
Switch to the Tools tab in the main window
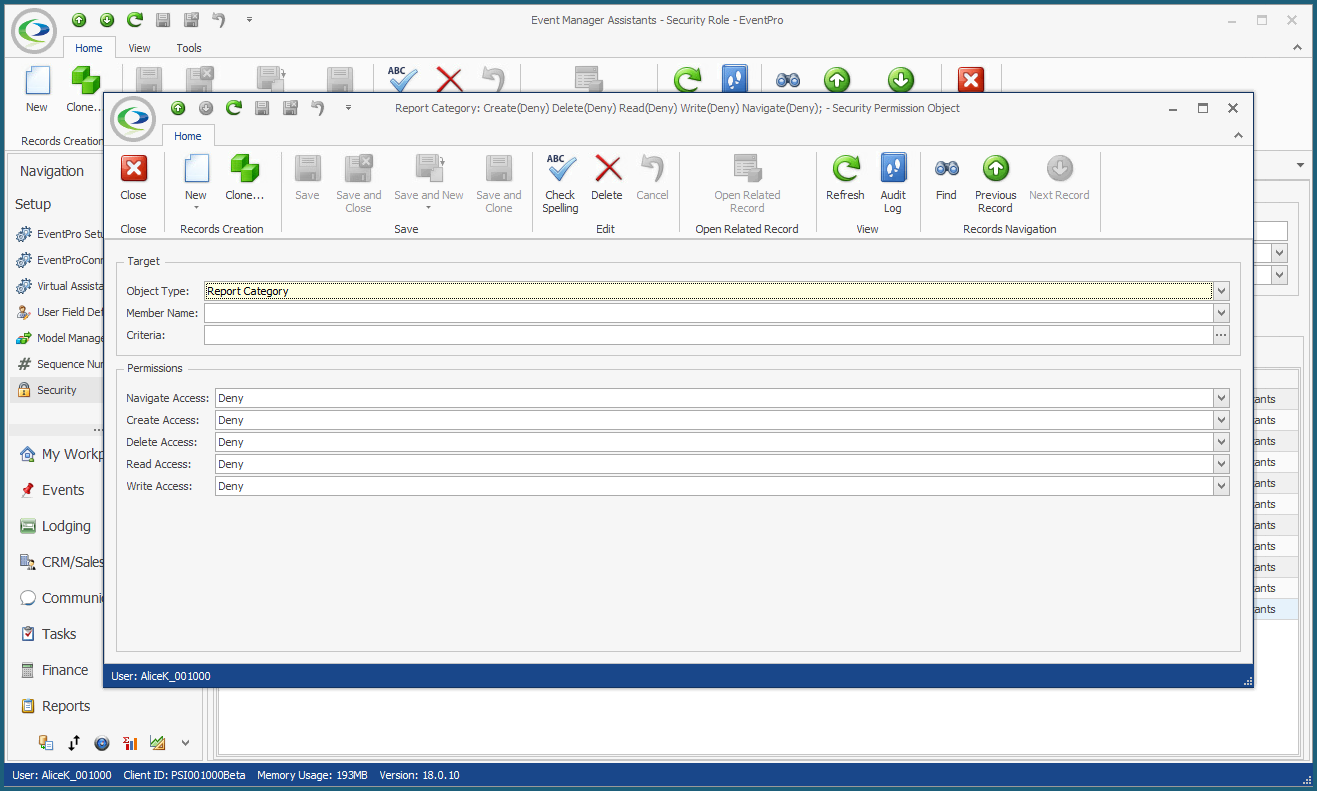coord(189,48)
